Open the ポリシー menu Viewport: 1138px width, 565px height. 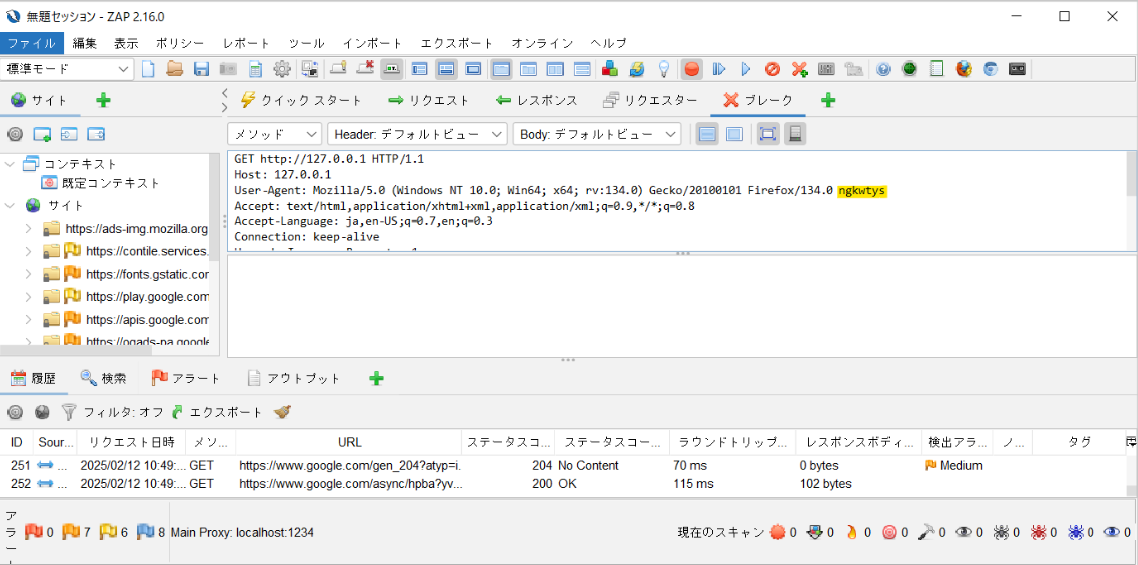coord(180,44)
